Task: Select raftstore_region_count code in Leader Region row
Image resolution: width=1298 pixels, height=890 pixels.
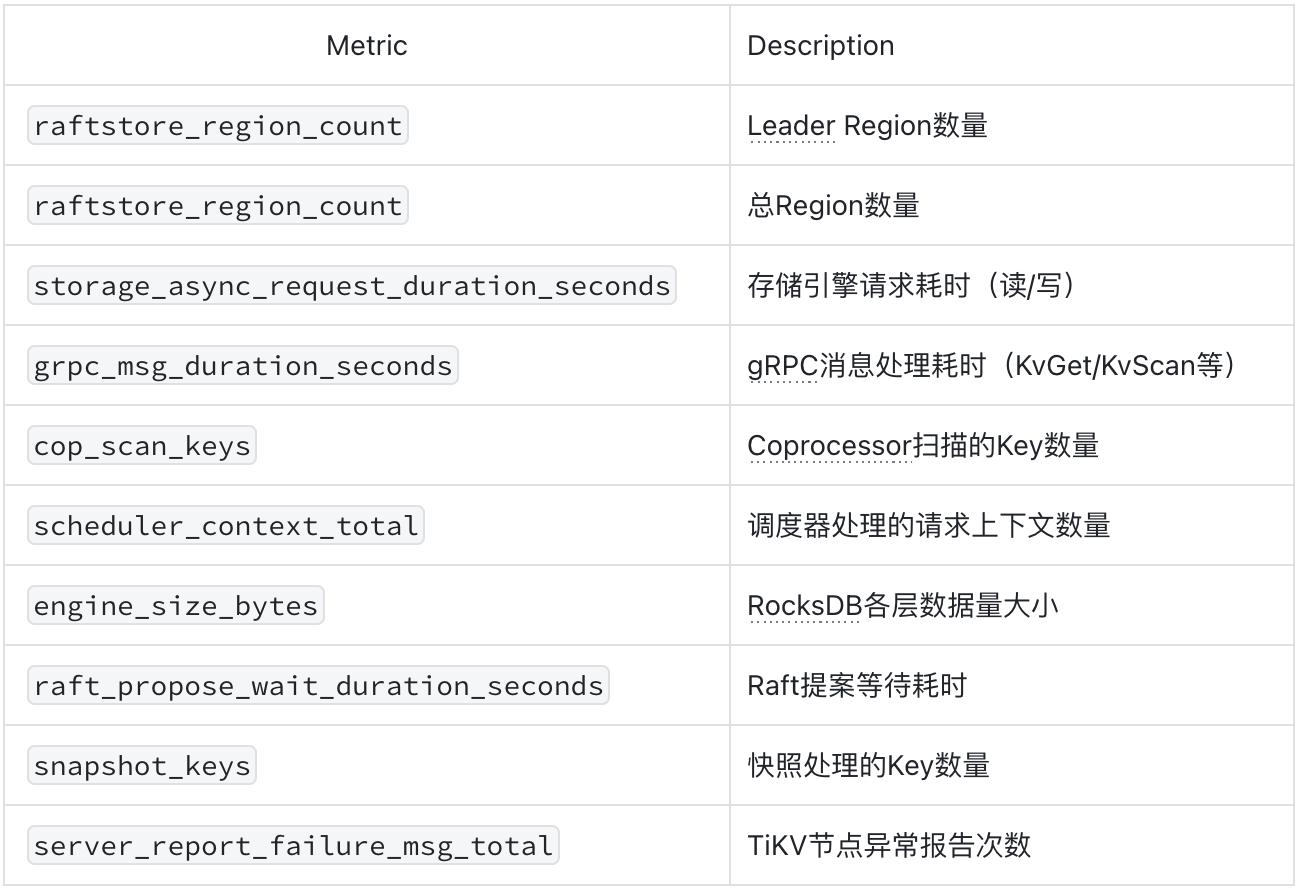Action: (218, 125)
